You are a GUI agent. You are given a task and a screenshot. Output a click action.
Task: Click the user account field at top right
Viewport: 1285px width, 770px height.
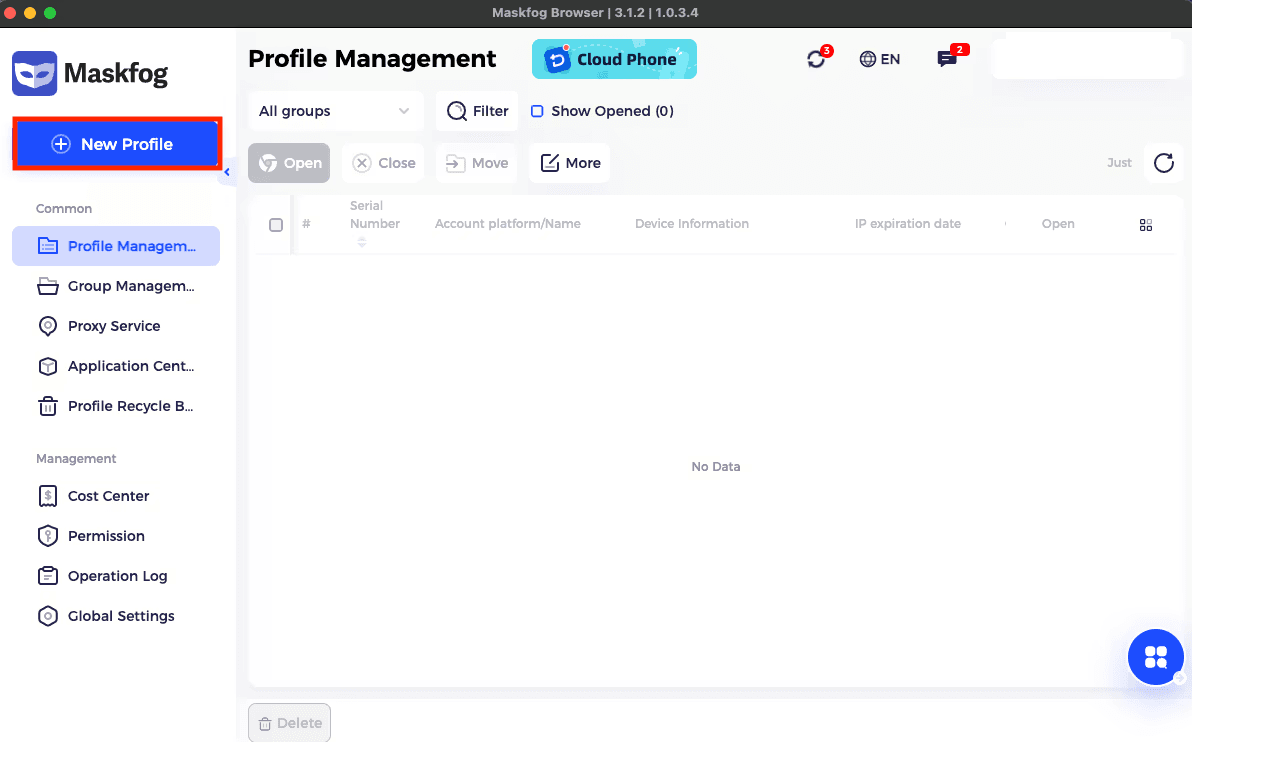(x=1088, y=59)
